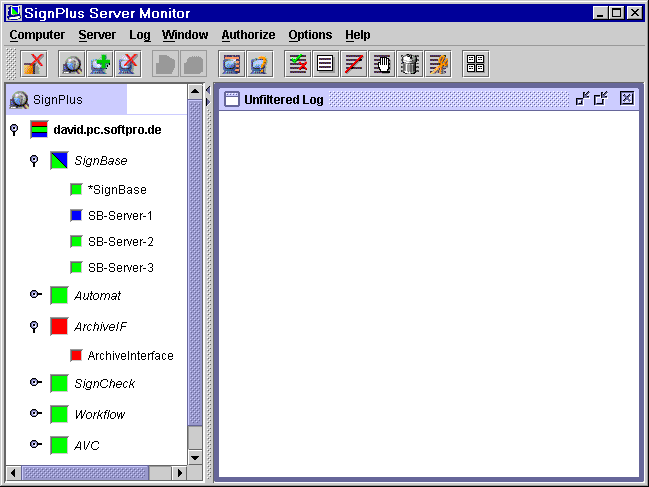Select SB-Server-1 in the tree
649x487 pixels.
(x=120, y=215)
